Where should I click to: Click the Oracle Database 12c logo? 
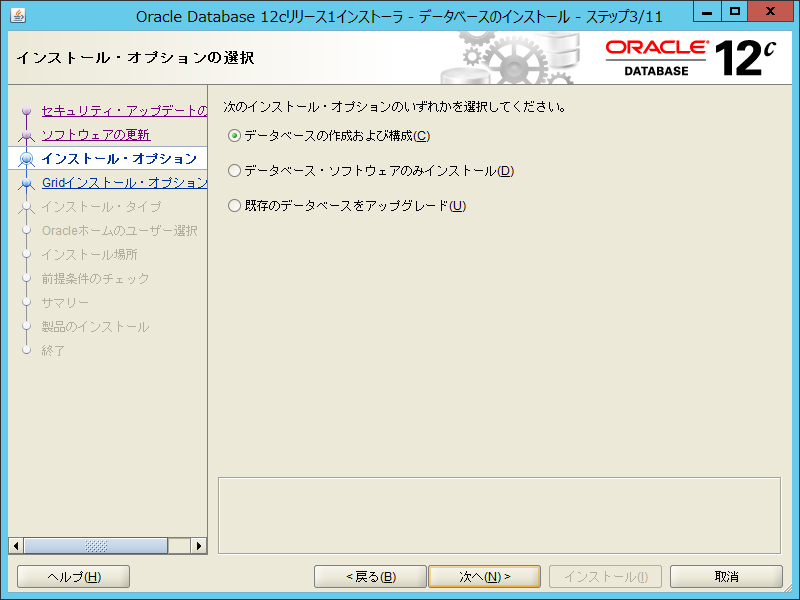pyautogui.click(x=690, y=58)
